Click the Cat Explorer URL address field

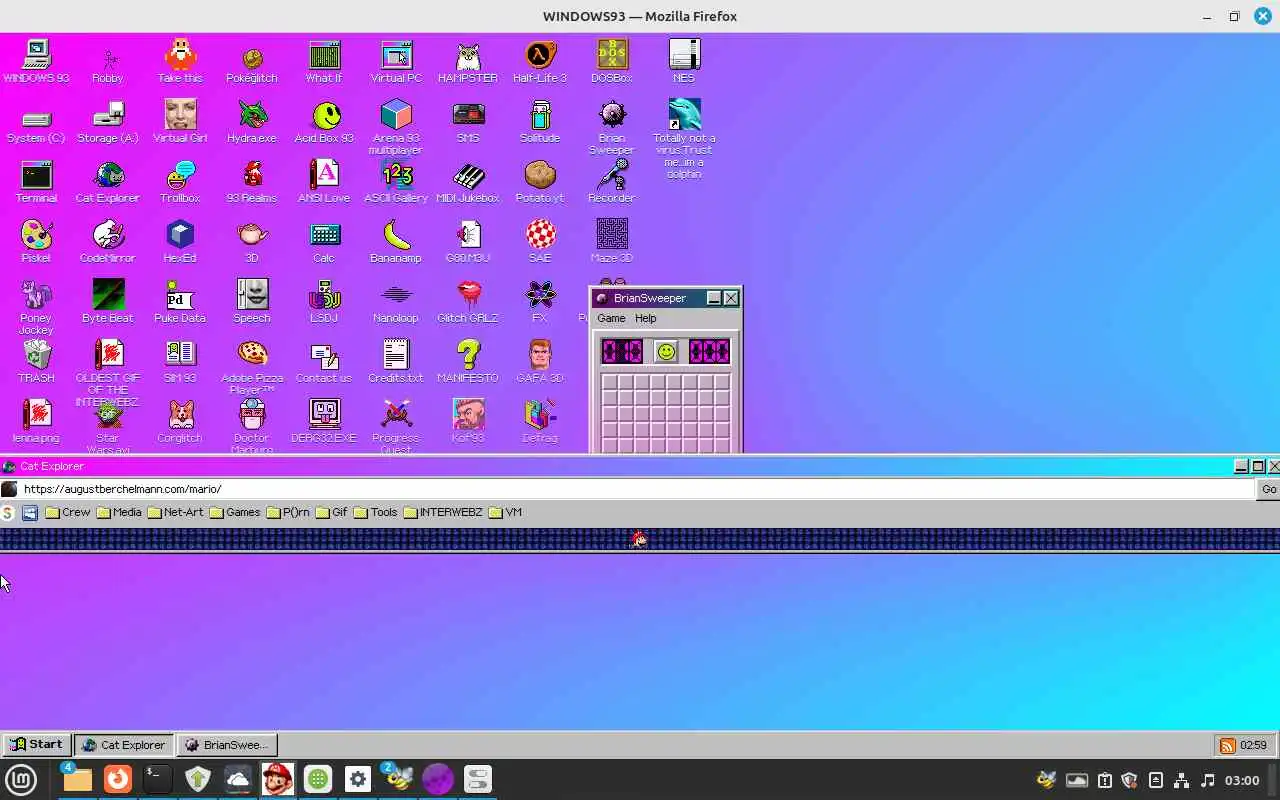(x=636, y=489)
